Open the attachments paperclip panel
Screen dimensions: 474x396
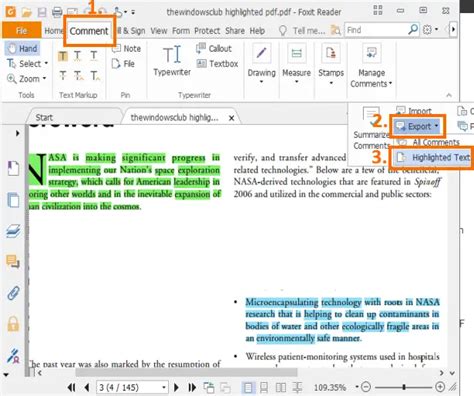tap(13, 293)
